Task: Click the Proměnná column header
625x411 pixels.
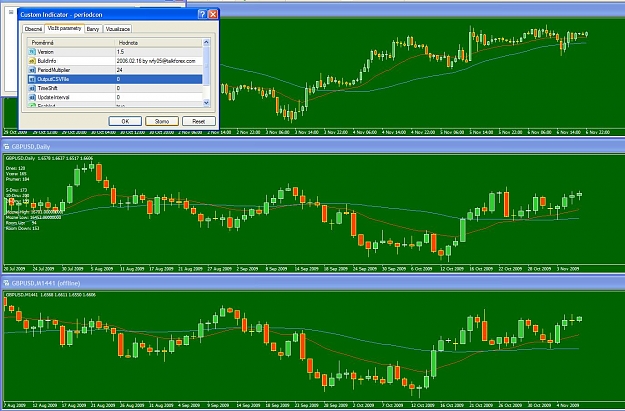Action: click(71, 43)
